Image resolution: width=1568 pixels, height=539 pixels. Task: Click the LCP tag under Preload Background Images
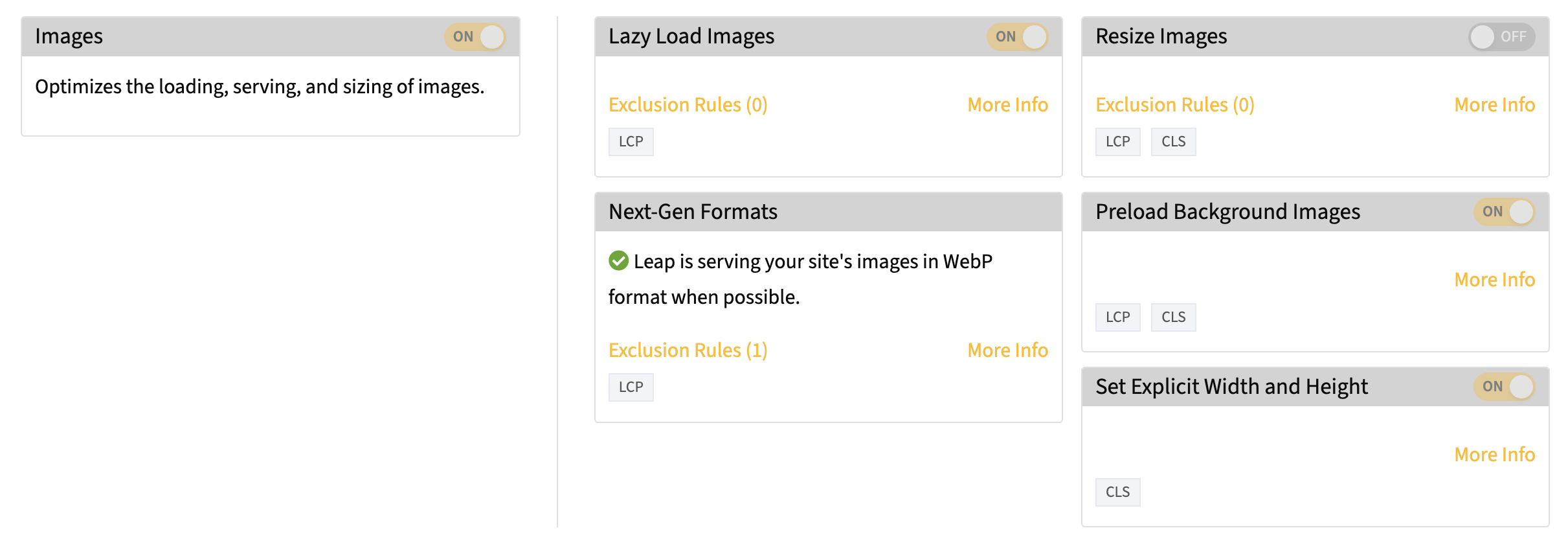click(1117, 317)
